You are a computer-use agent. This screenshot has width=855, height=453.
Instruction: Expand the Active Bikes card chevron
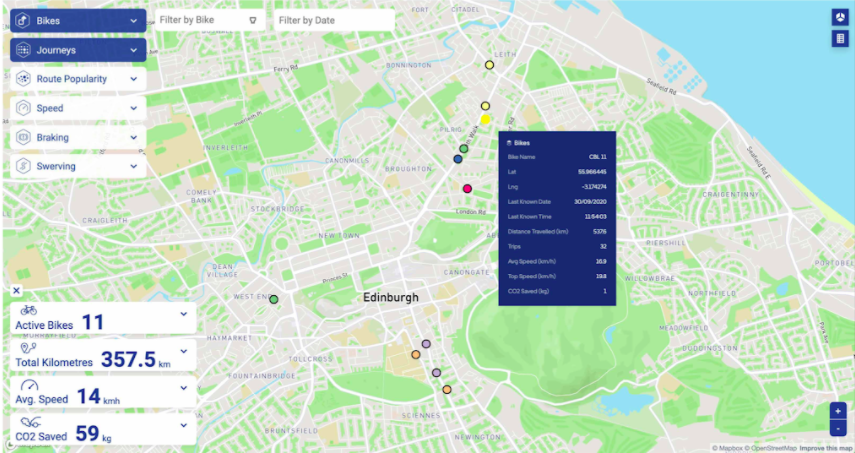click(184, 314)
